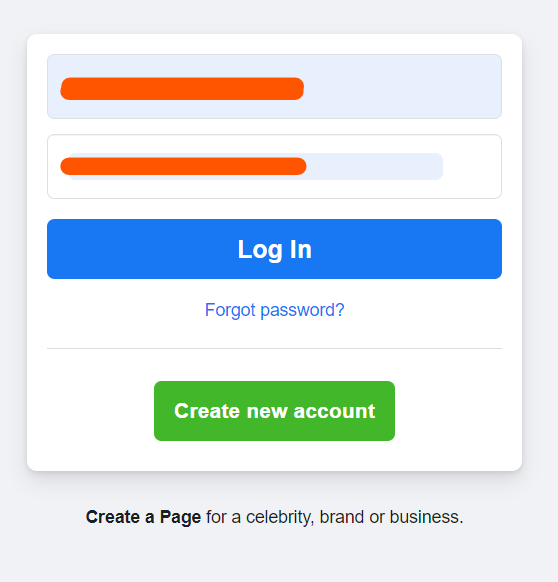The height and width of the screenshot is (582, 558).
Task: Open the Forgot password? link
Action: click(x=274, y=310)
